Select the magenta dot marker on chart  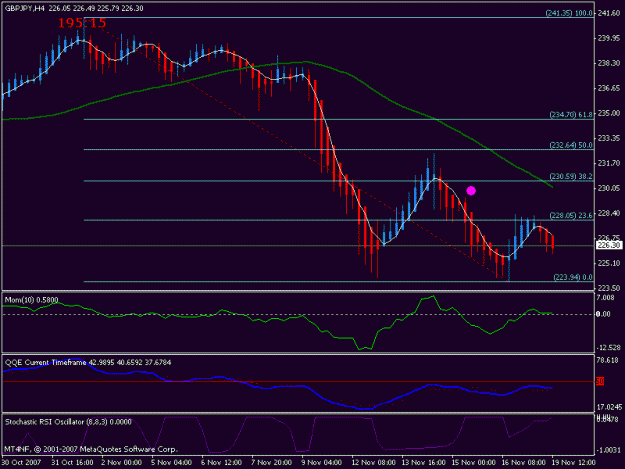click(471, 191)
